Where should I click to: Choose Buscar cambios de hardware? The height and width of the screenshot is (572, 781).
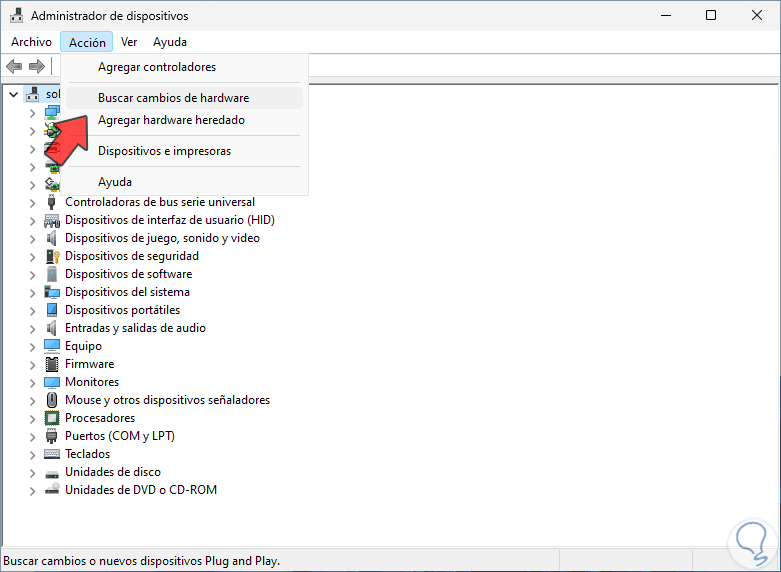[184, 98]
